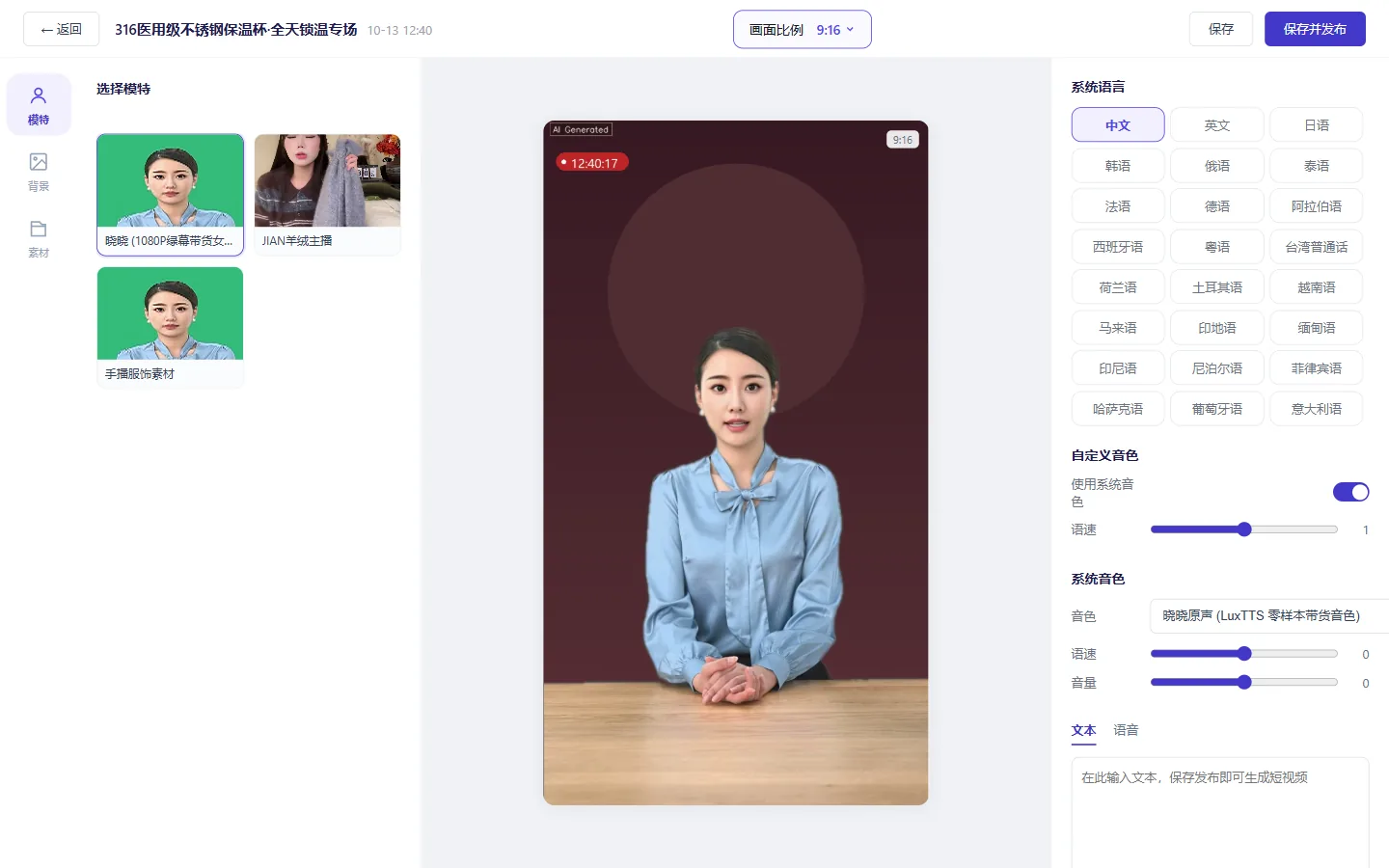
Task: Open the 模特 sidebar section
Action: pos(39,105)
